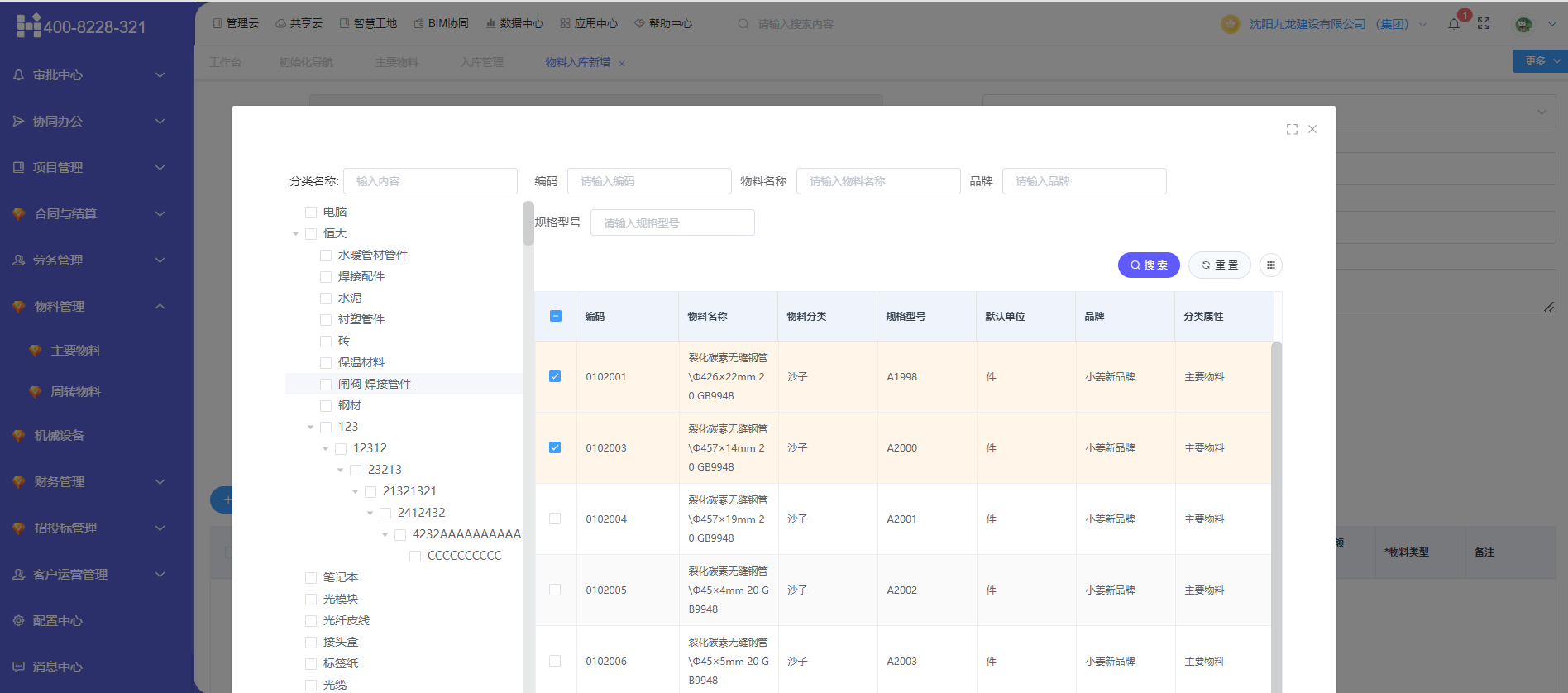Image resolution: width=1568 pixels, height=693 pixels.
Task: Collapse the 2412432 tree node
Action: coord(370,514)
